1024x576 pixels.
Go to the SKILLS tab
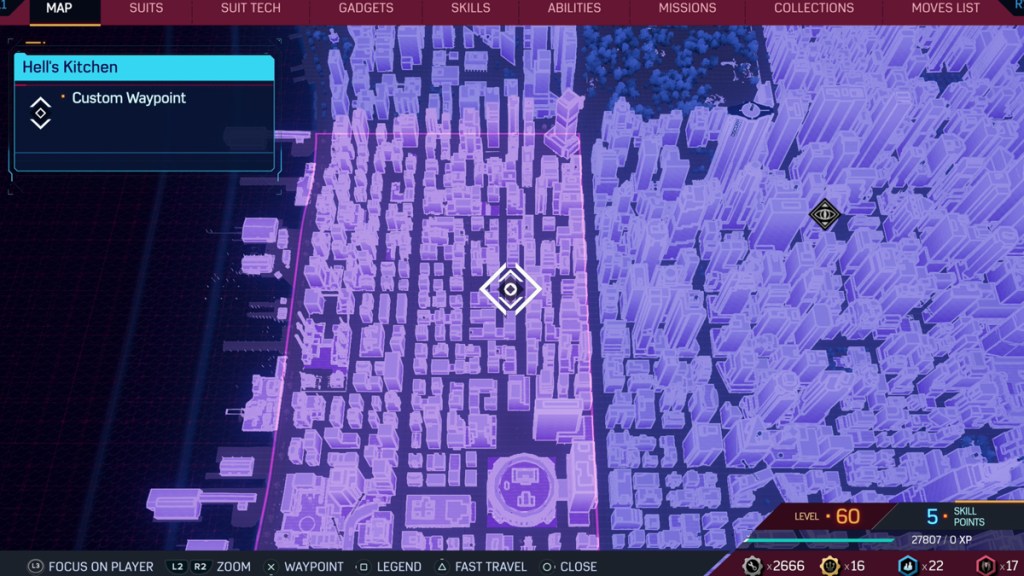click(470, 9)
